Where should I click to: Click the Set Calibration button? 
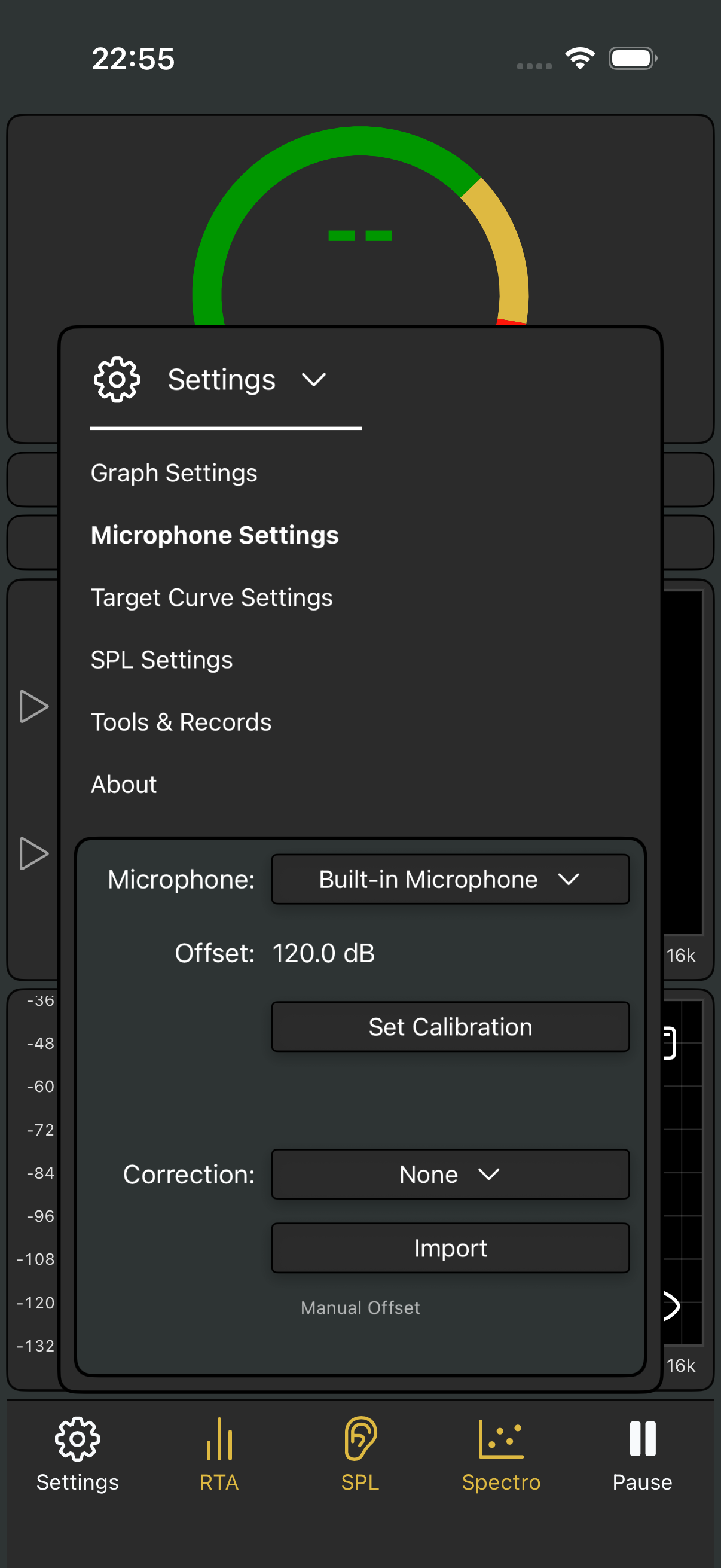[450, 1027]
